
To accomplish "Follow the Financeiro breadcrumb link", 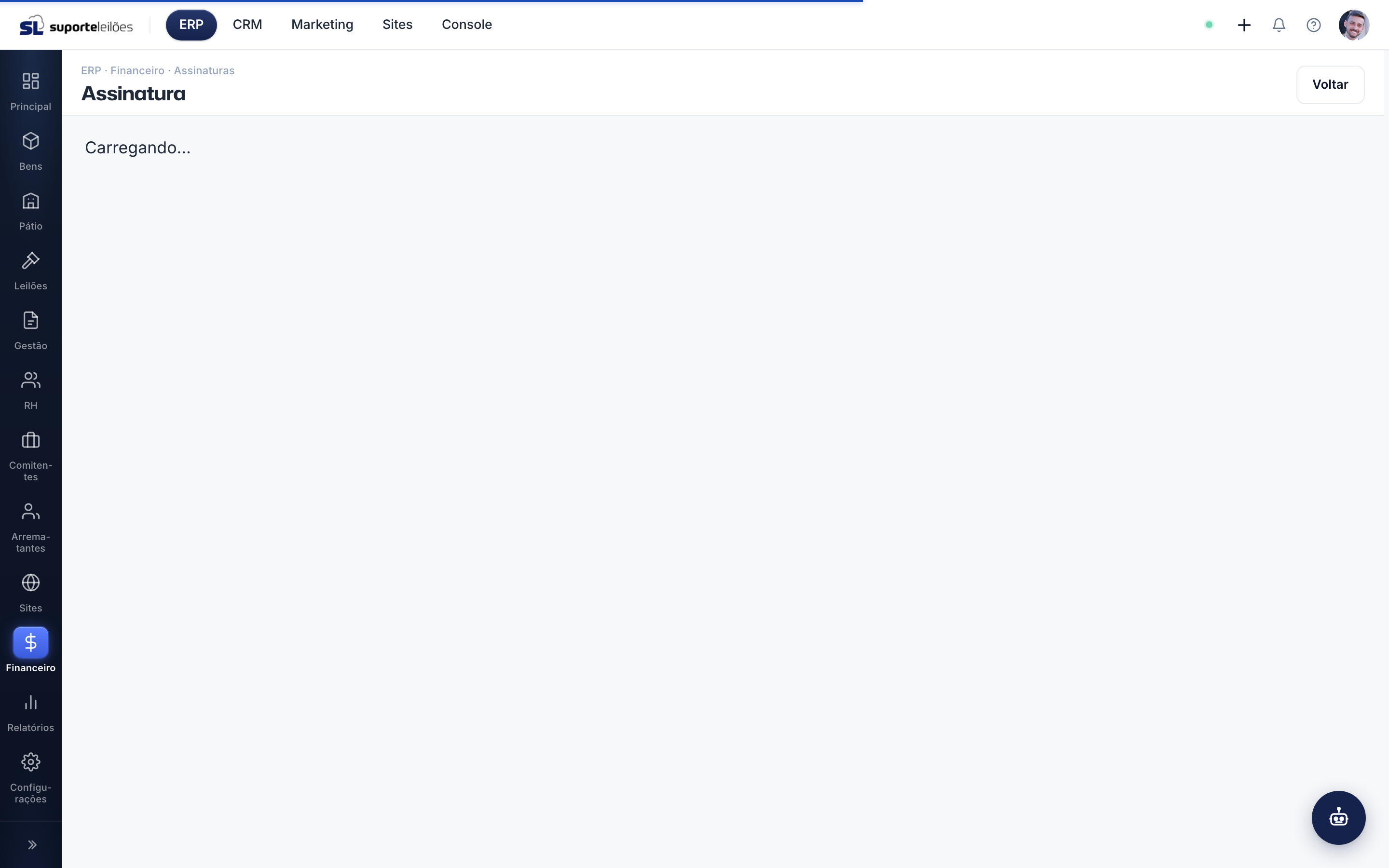I will (x=137, y=70).
